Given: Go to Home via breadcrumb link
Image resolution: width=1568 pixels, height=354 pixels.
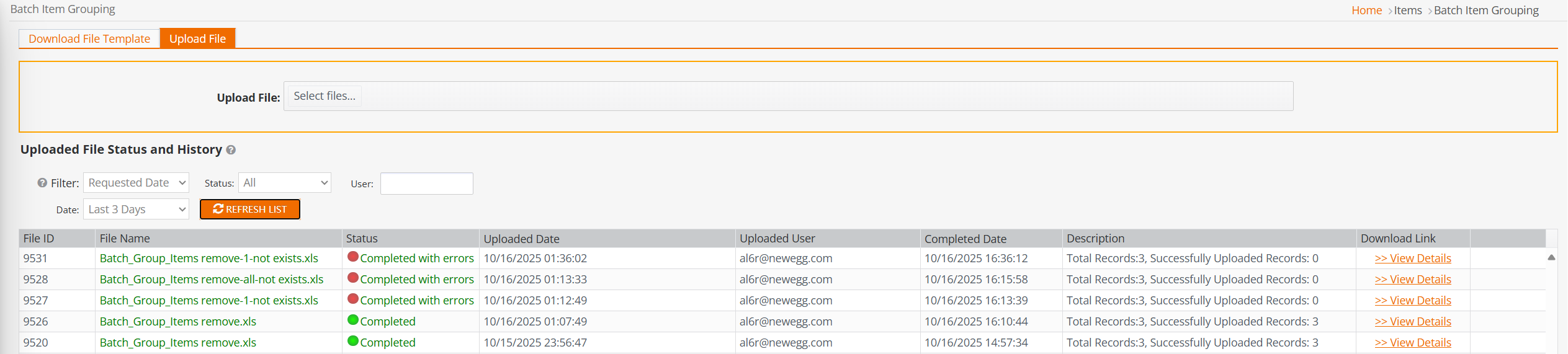Looking at the screenshot, I should [x=1366, y=11].
